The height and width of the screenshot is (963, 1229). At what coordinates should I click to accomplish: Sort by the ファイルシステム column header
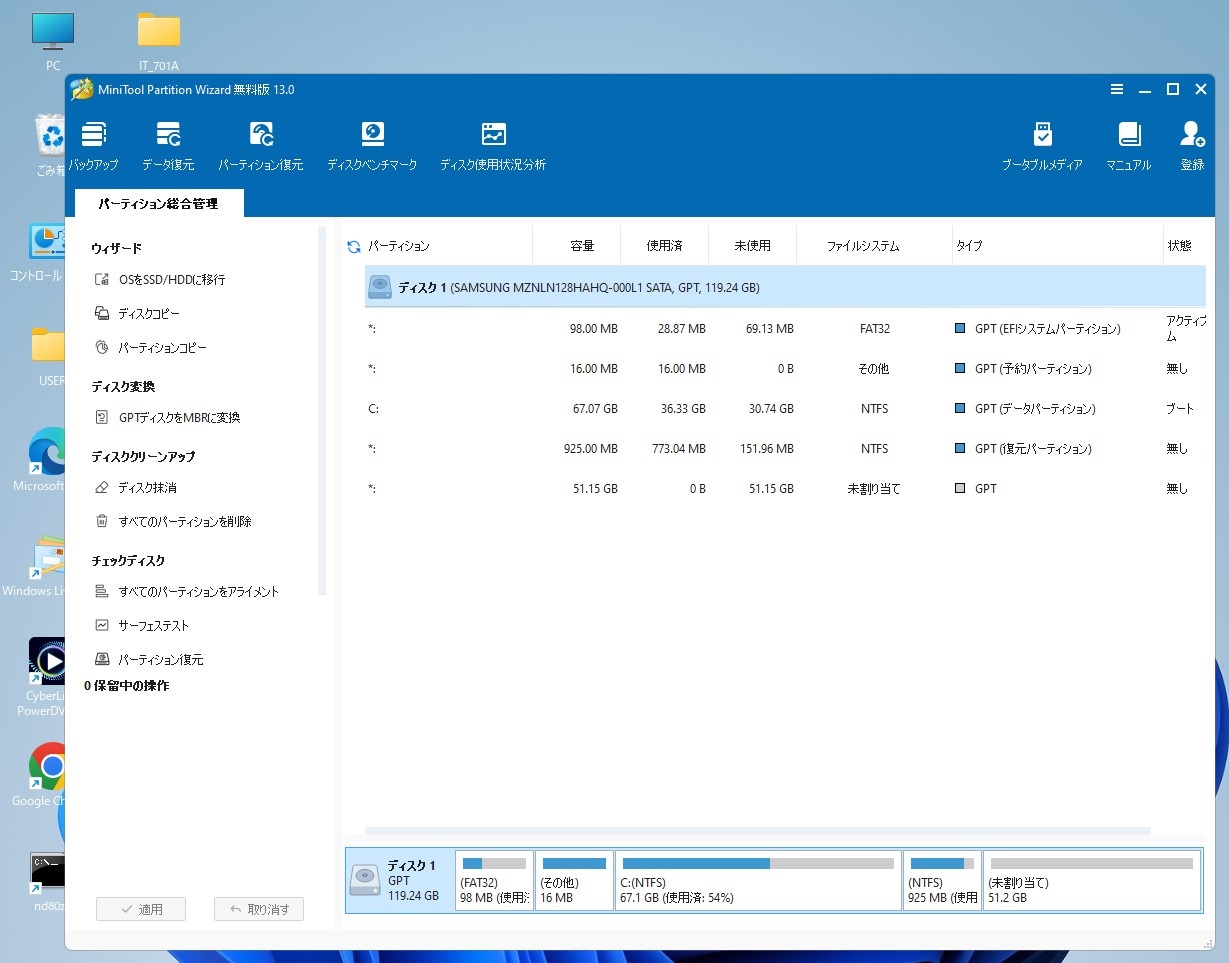point(862,246)
